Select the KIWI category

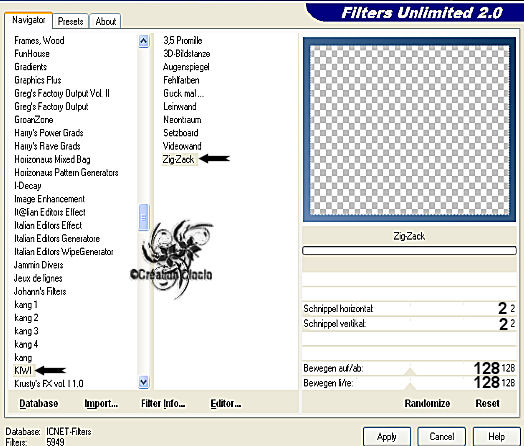(x=23, y=370)
